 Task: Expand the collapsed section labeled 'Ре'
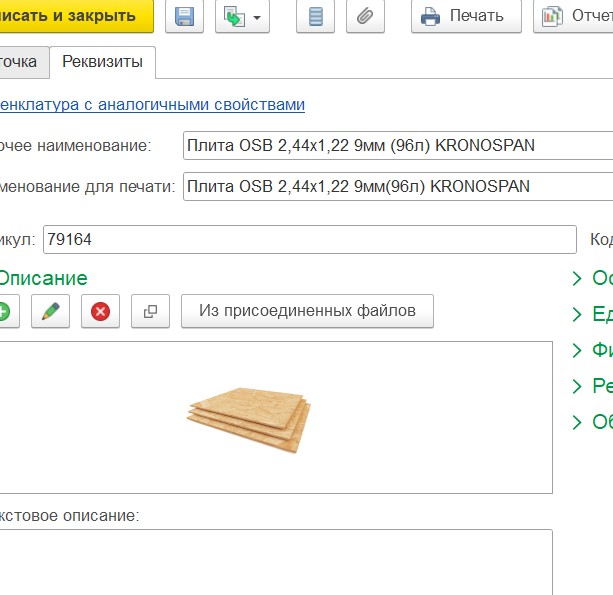click(591, 386)
